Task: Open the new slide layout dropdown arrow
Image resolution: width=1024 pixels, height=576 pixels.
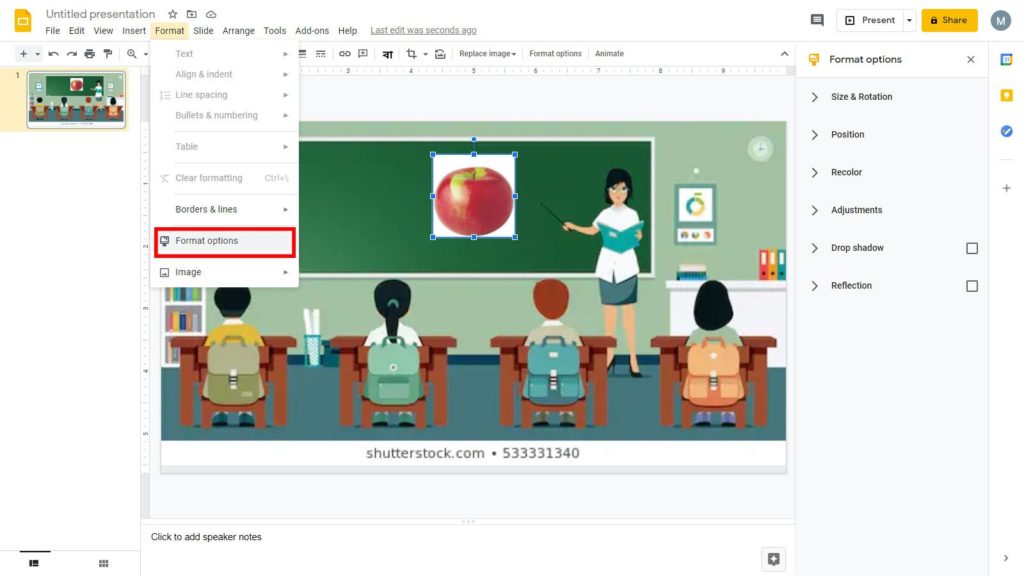Action: 37,54
